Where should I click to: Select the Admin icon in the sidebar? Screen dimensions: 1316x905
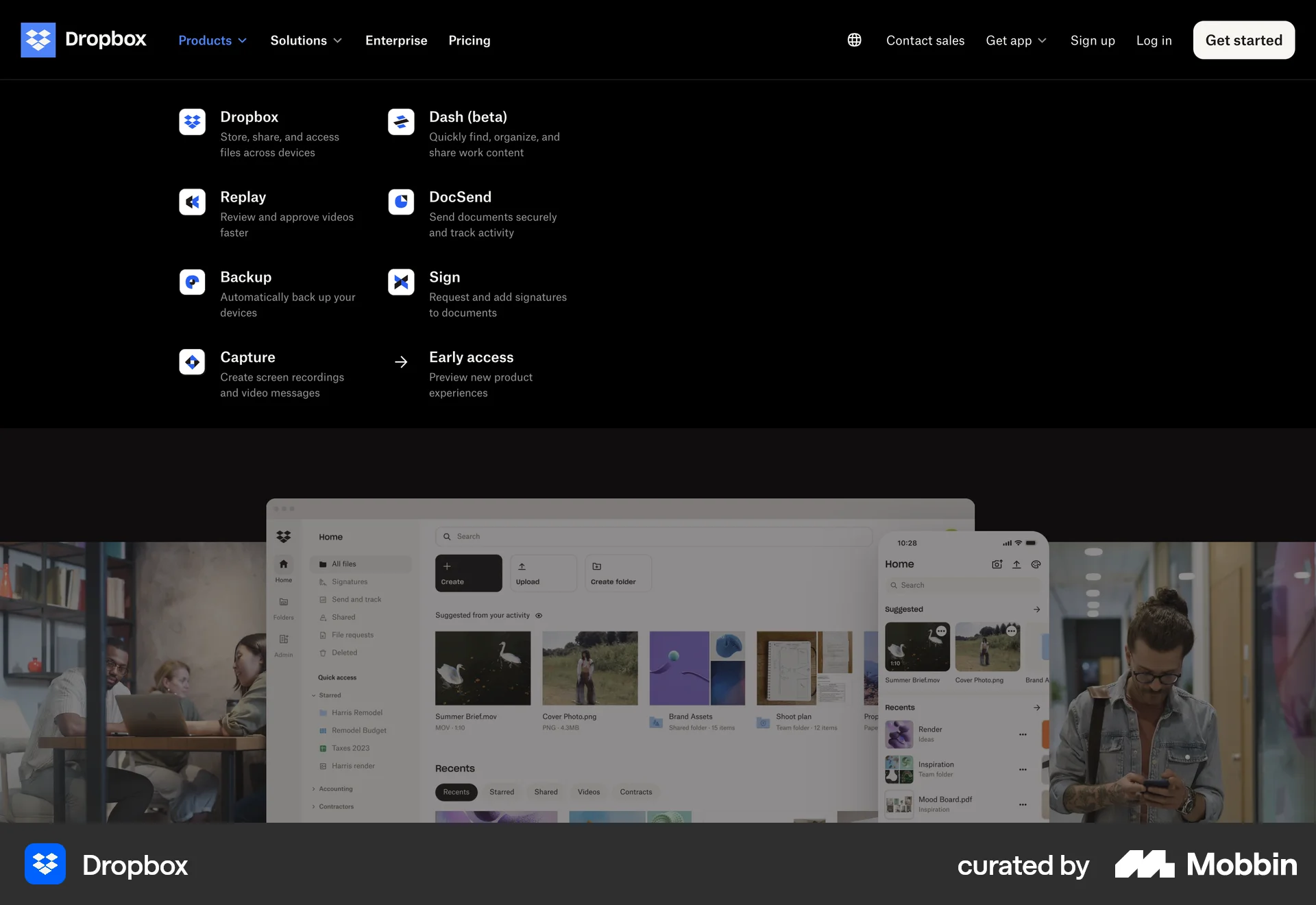point(283,639)
